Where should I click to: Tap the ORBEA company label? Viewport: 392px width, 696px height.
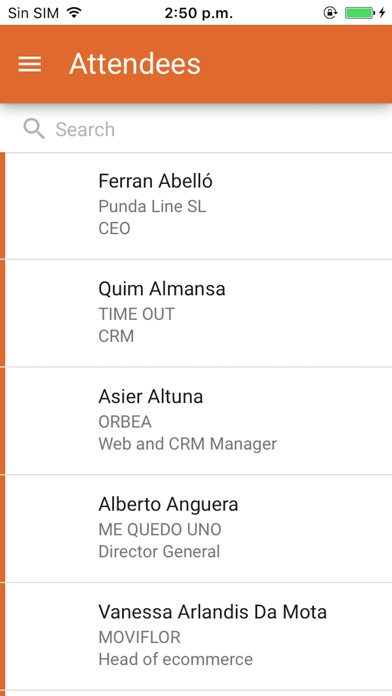tap(125, 422)
